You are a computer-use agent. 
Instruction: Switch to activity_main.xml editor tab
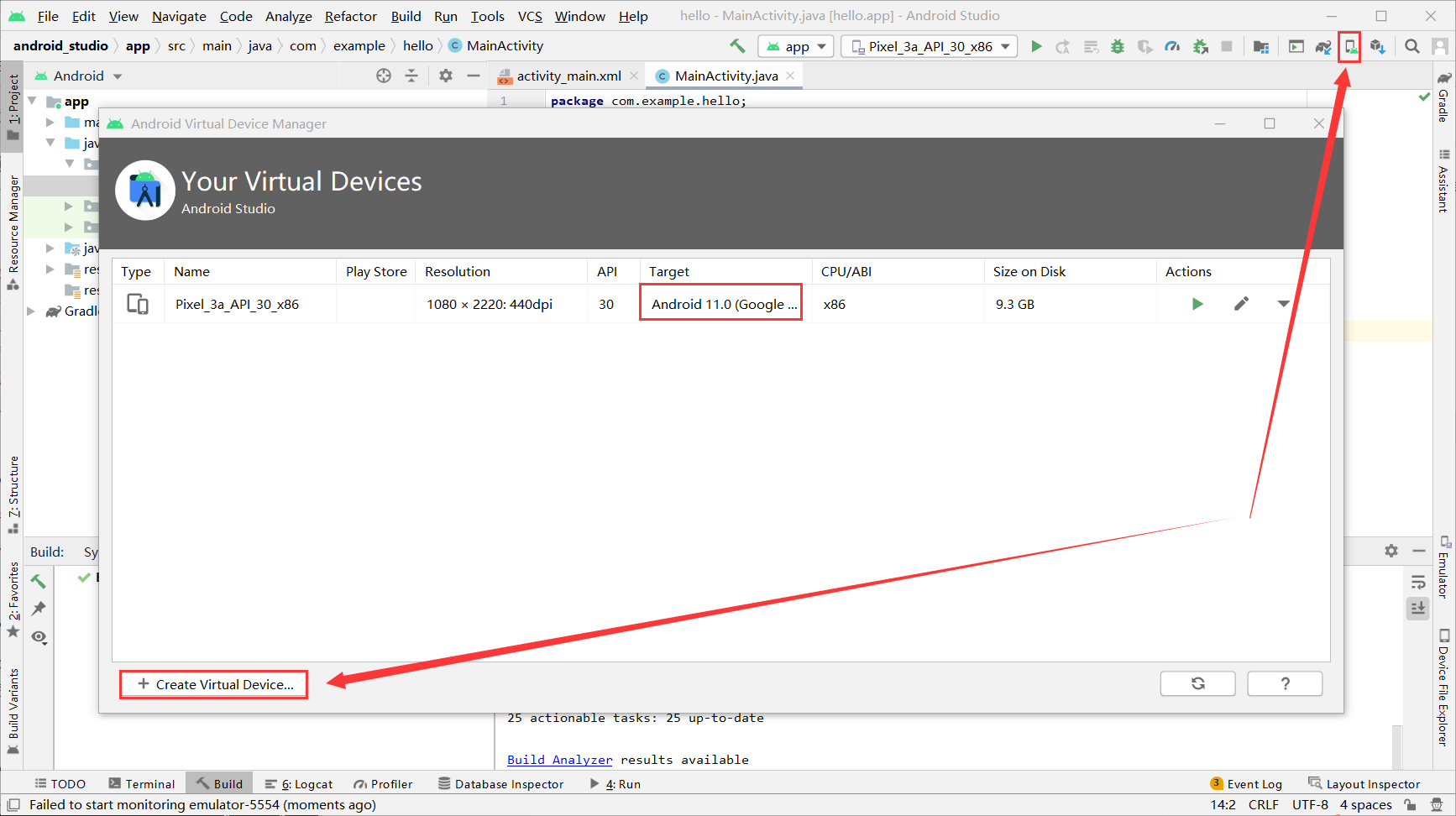pyautogui.click(x=568, y=76)
